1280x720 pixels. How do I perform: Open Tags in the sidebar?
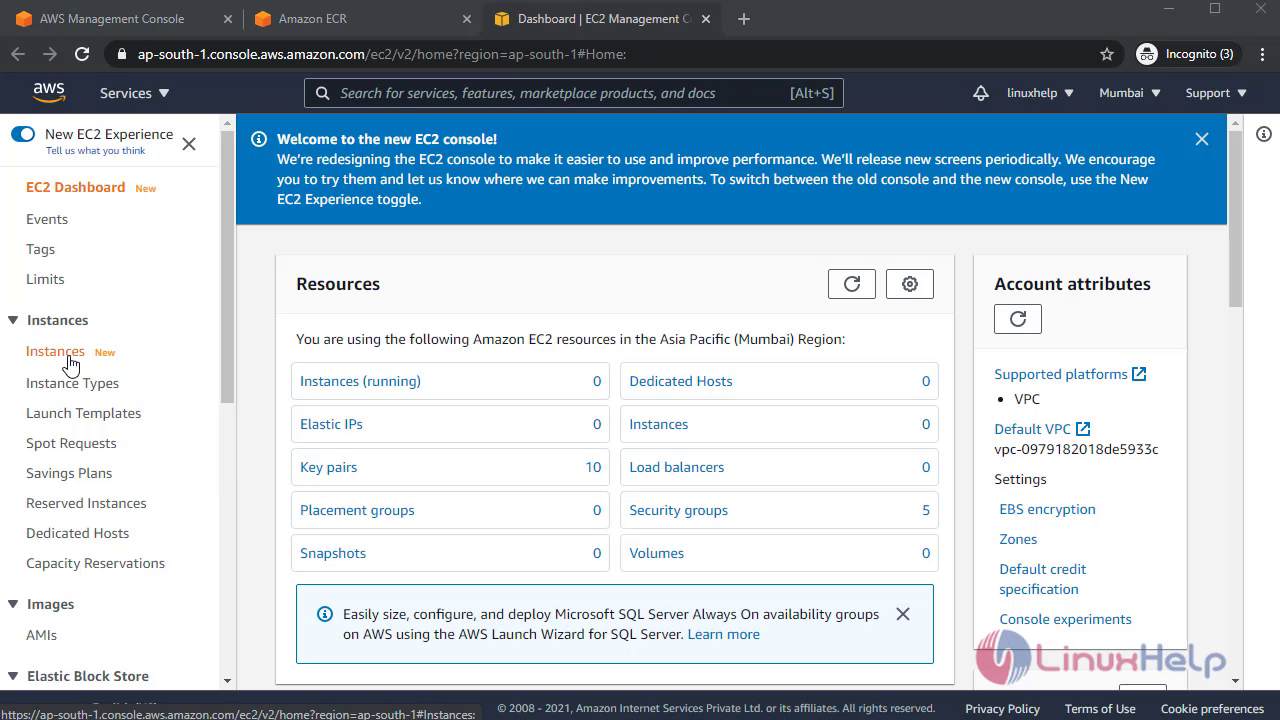click(x=40, y=249)
